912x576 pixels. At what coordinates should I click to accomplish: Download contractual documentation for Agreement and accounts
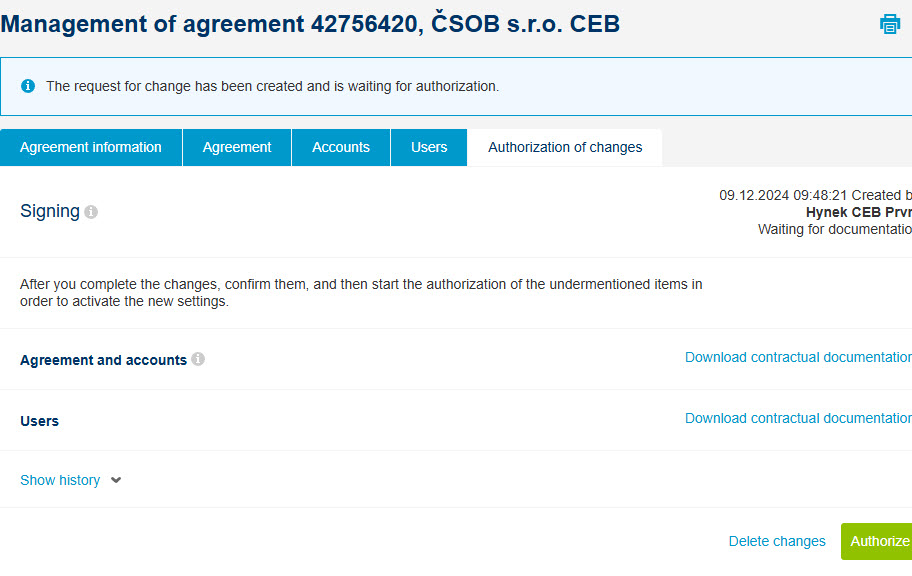tap(798, 357)
